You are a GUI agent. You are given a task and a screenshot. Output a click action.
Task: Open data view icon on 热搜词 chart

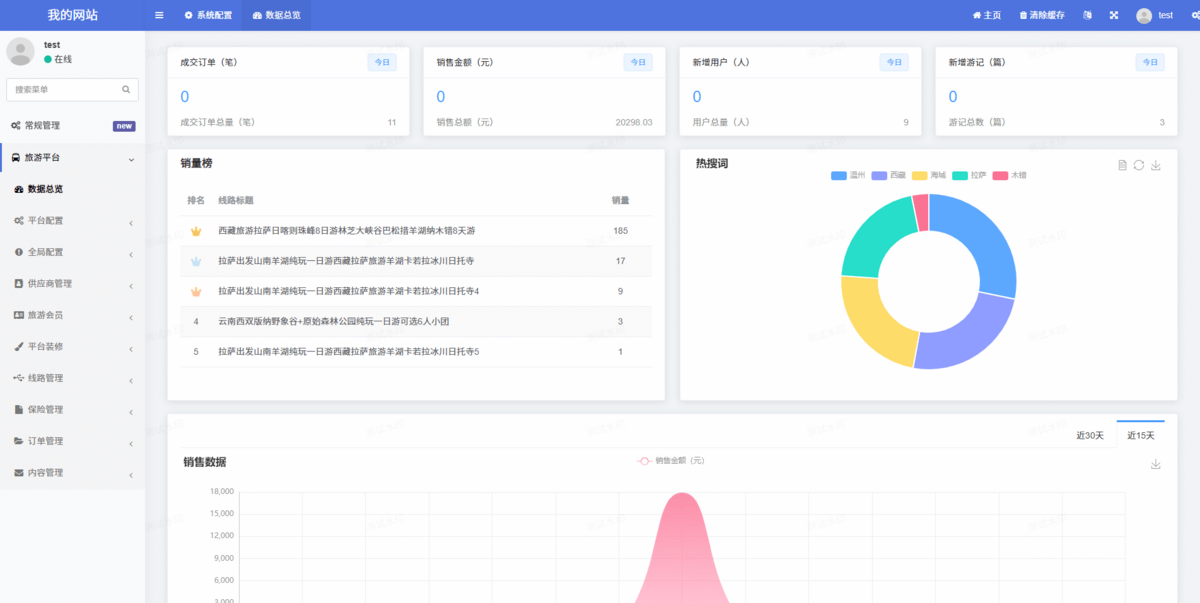coord(1122,165)
